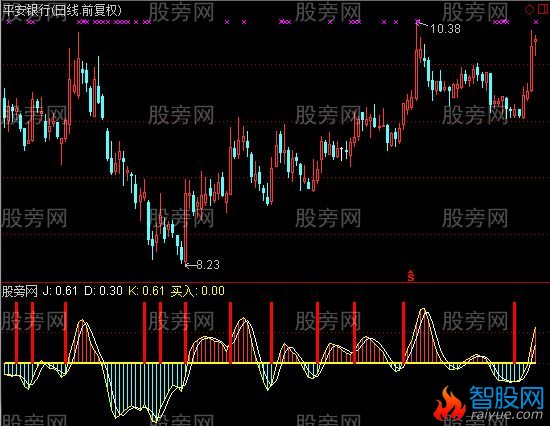This screenshot has width=550, height=426.
Task: Click the red S marker above indicator panel
Action: [x=411, y=276]
